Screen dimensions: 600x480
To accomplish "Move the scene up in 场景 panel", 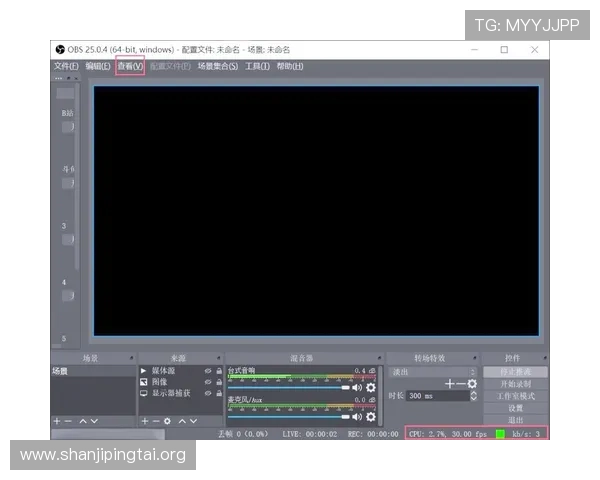I will (83, 421).
